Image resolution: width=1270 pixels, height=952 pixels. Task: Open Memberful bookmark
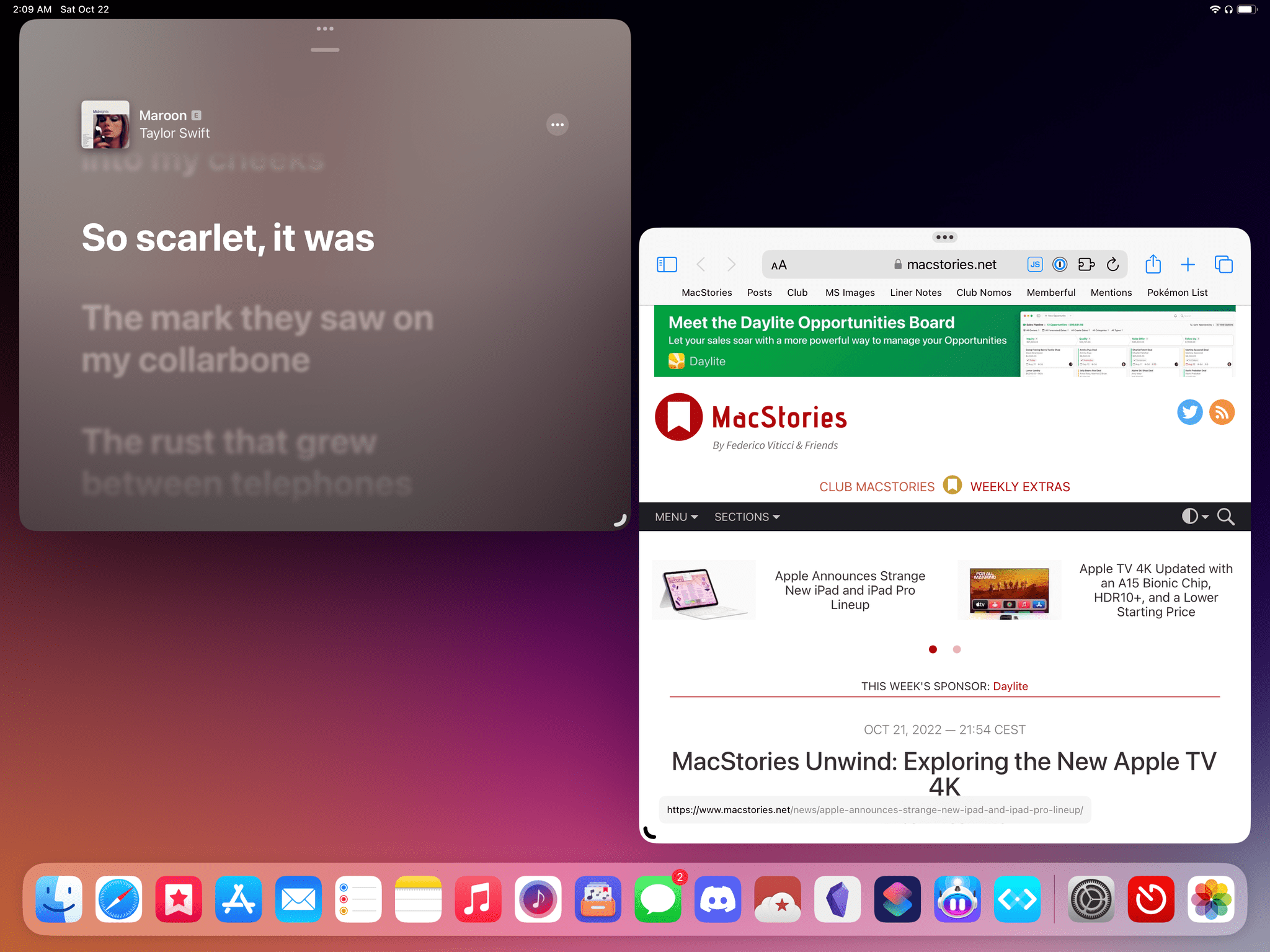pos(1050,293)
